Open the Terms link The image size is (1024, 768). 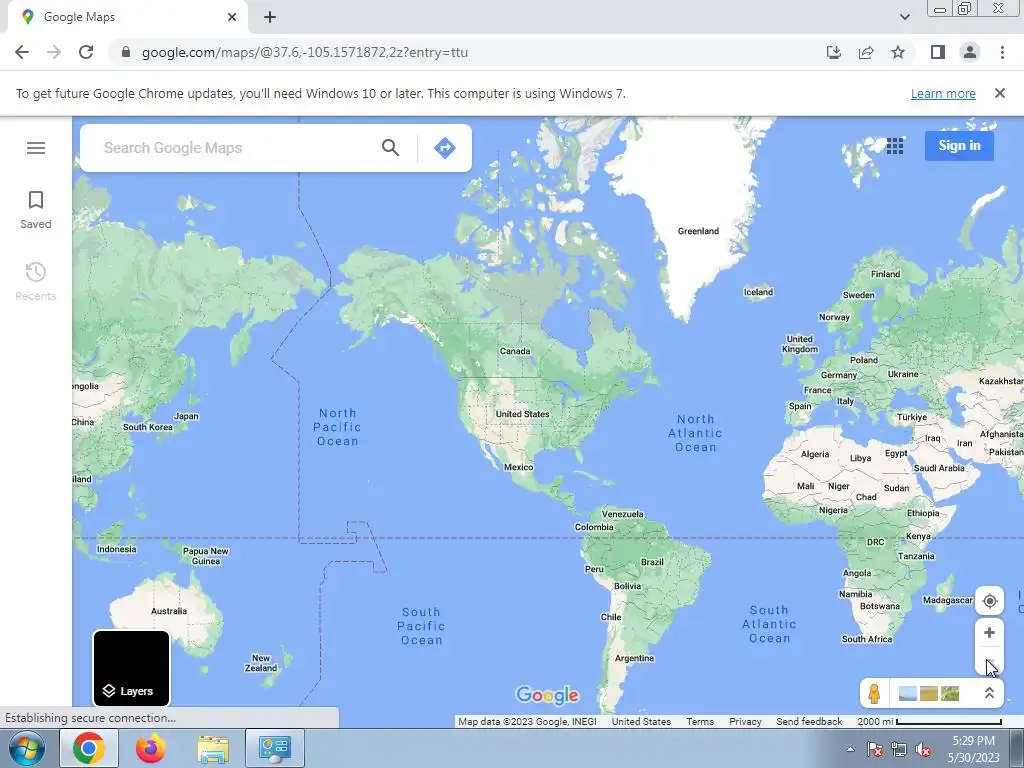click(x=699, y=722)
